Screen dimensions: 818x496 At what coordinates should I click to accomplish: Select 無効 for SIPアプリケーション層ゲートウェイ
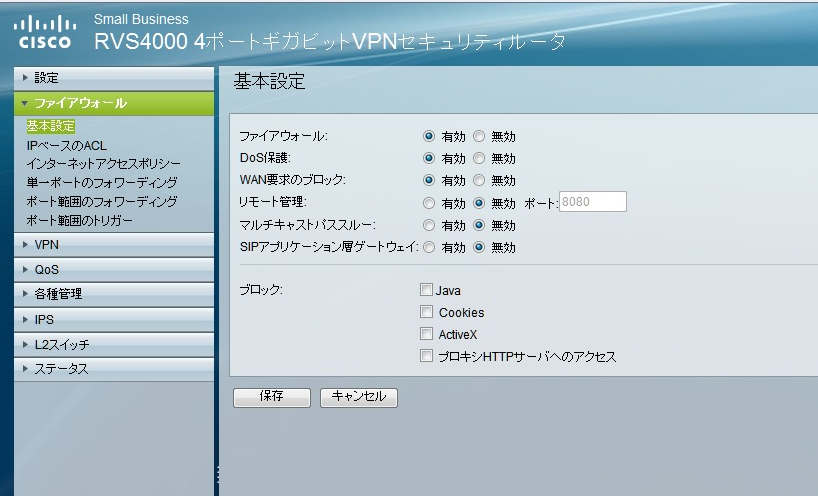(479, 247)
